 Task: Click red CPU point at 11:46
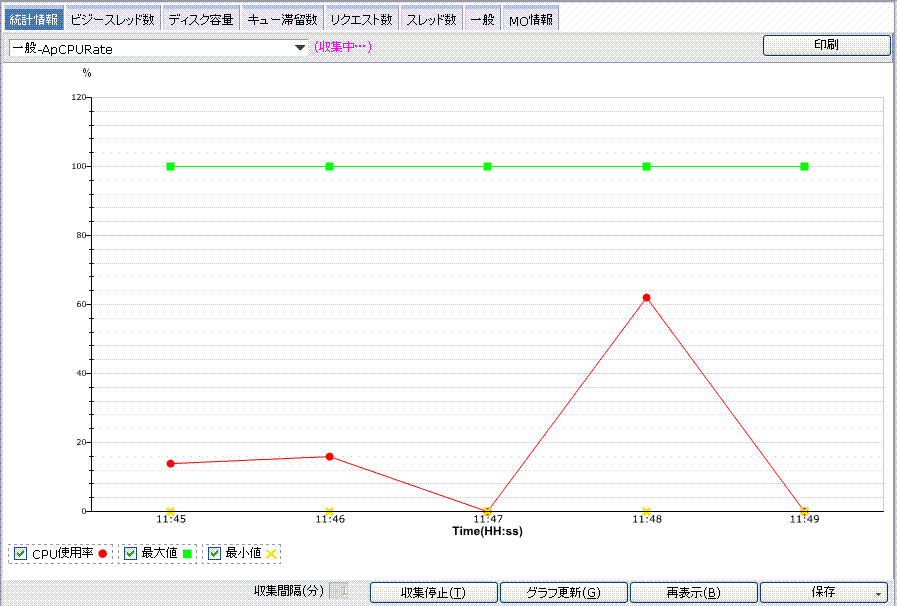(x=329, y=457)
